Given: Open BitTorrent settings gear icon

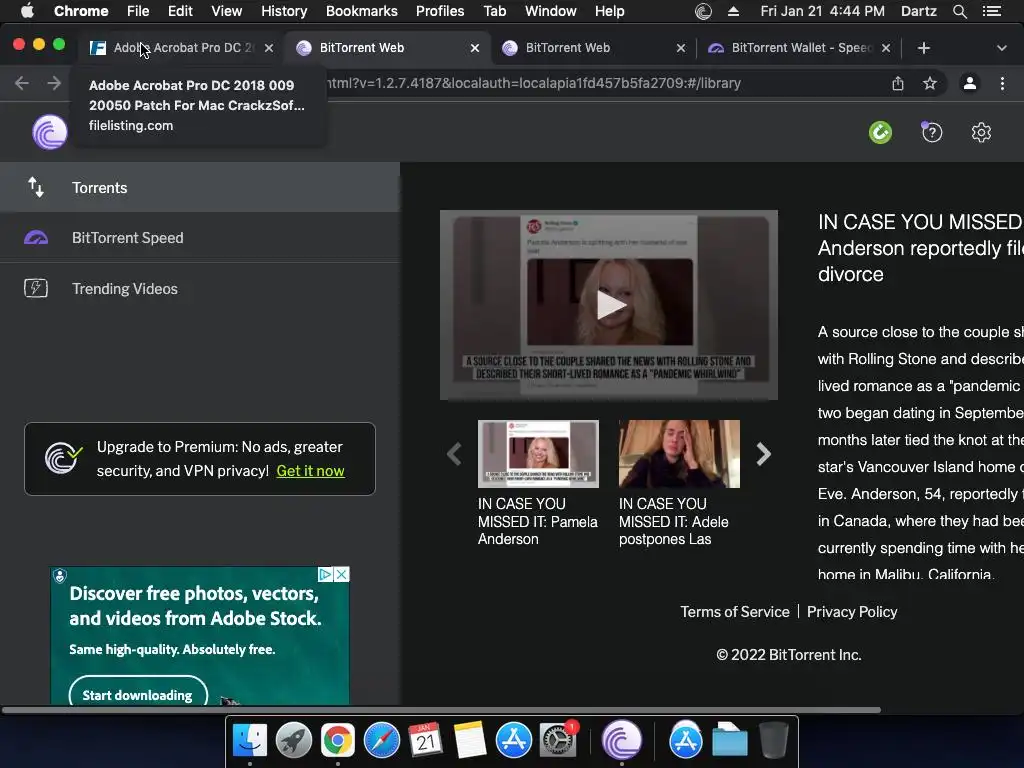Looking at the screenshot, I should (x=981, y=133).
